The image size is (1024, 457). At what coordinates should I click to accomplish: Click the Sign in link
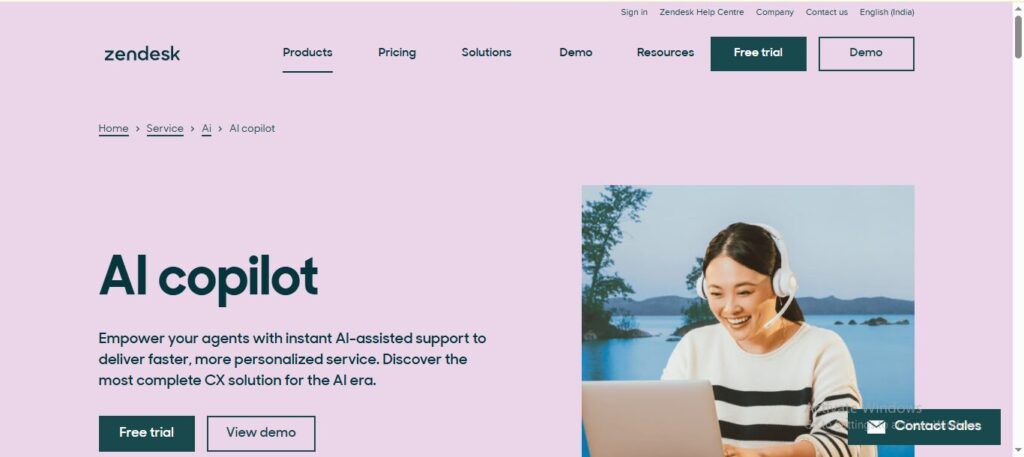coord(633,12)
